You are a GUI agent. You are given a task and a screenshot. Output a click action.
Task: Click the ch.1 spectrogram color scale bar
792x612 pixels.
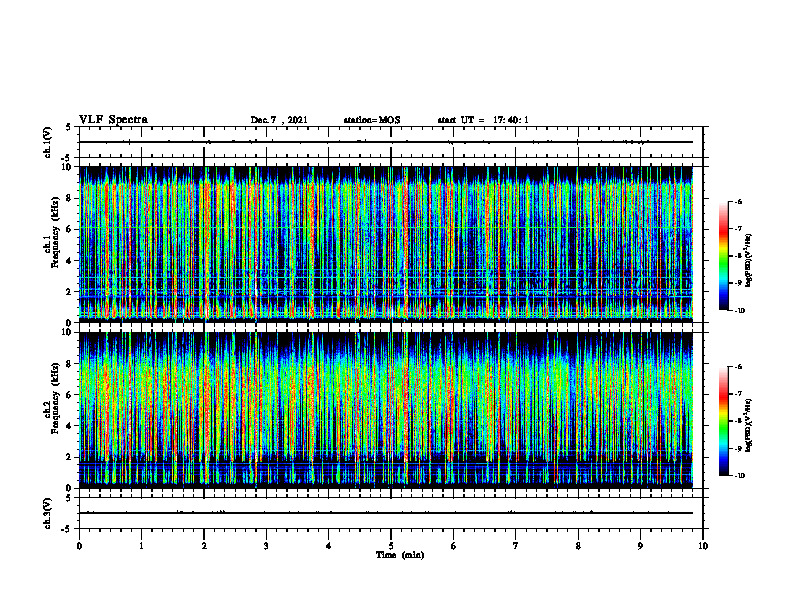[x=723, y=256]
